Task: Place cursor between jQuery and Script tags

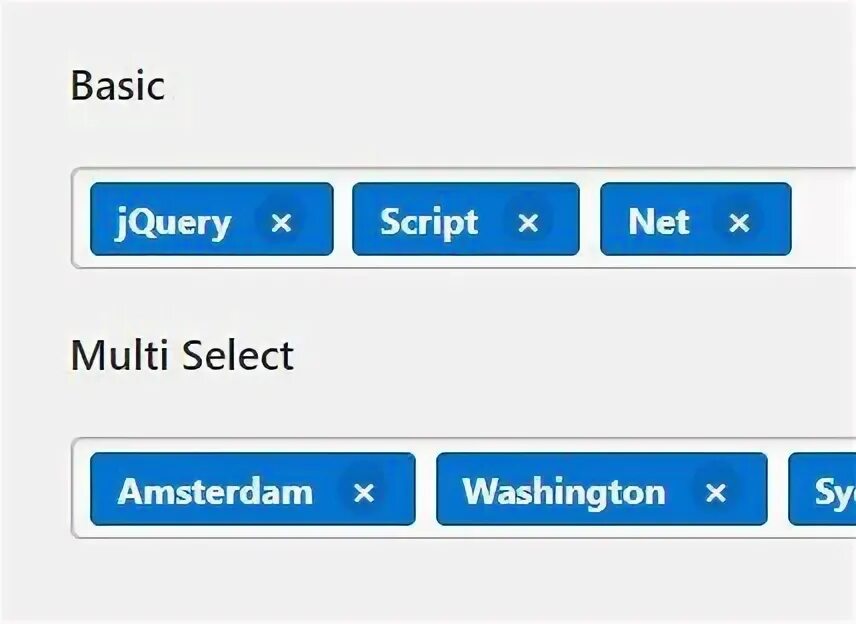Action: [x=343, y=219]
